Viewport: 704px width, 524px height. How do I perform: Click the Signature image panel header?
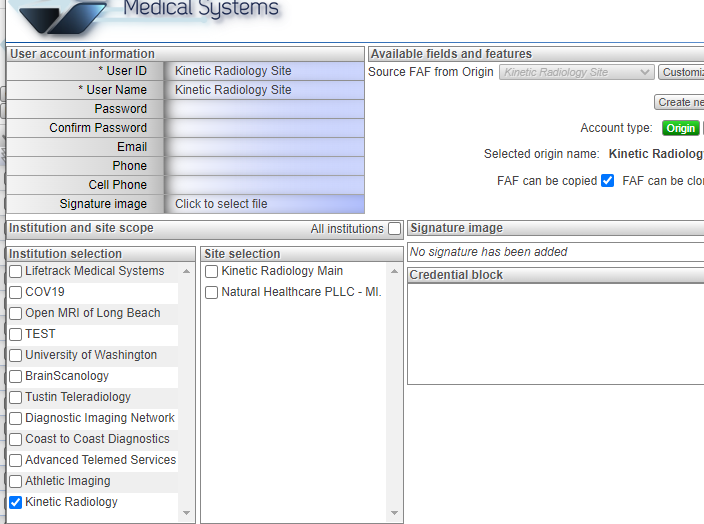556,228
